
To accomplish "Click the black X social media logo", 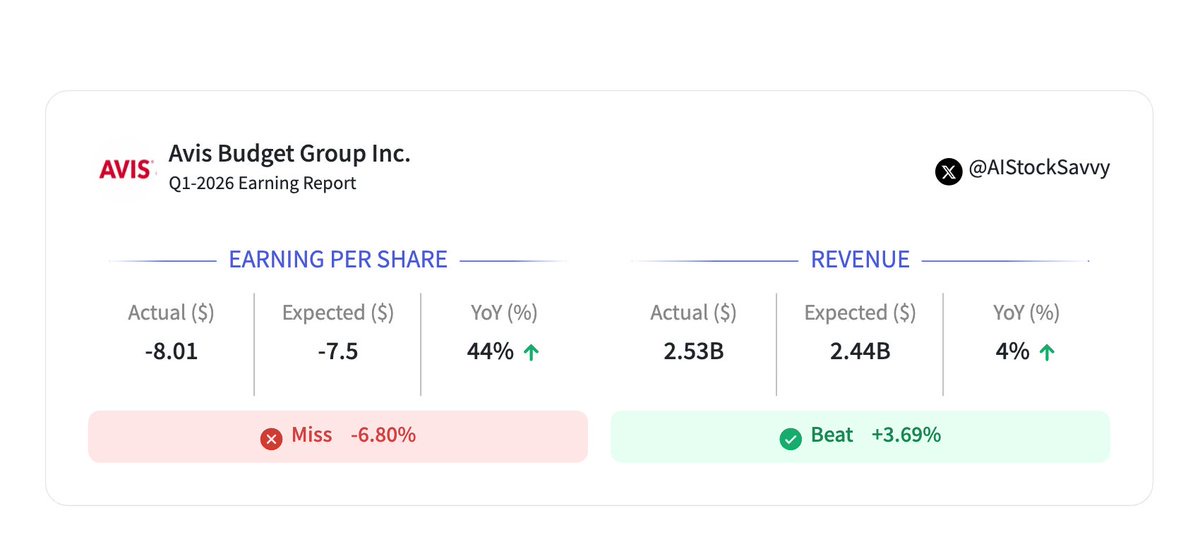I will click(948, 171).
